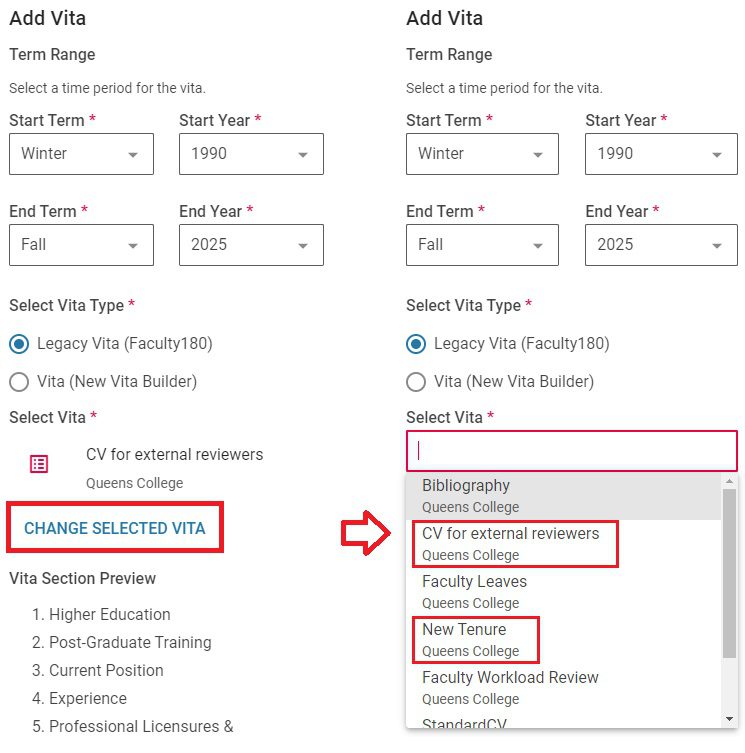
Task: Expand left End Year 2025 dropdown
Action: point(251,245)
